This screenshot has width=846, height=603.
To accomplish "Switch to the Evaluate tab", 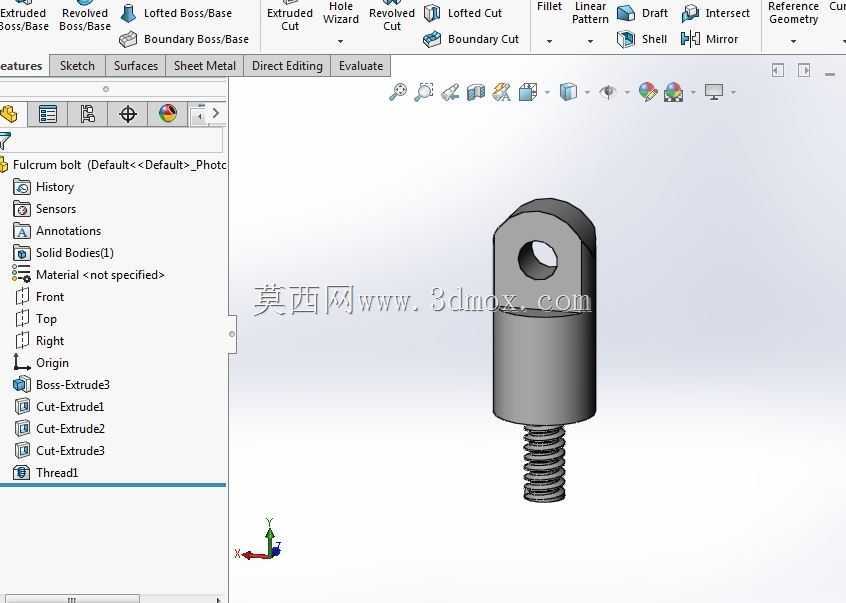I will [x=361, y=66].
